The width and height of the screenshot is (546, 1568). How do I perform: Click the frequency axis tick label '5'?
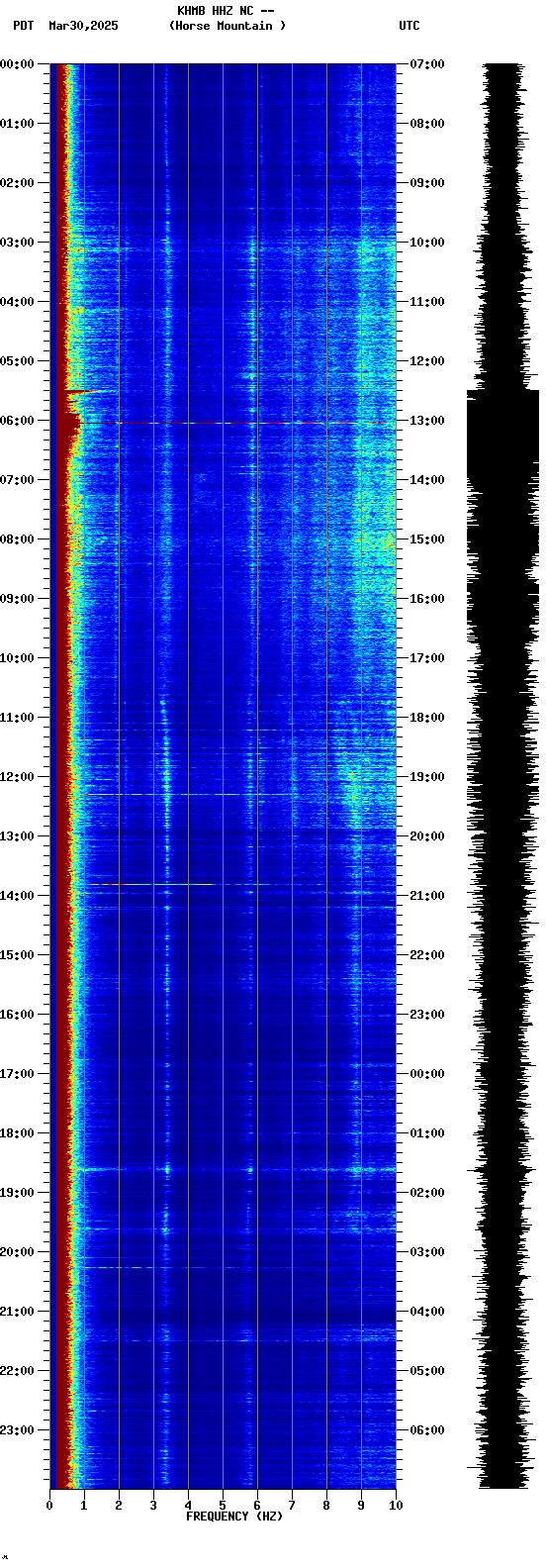223,1506
